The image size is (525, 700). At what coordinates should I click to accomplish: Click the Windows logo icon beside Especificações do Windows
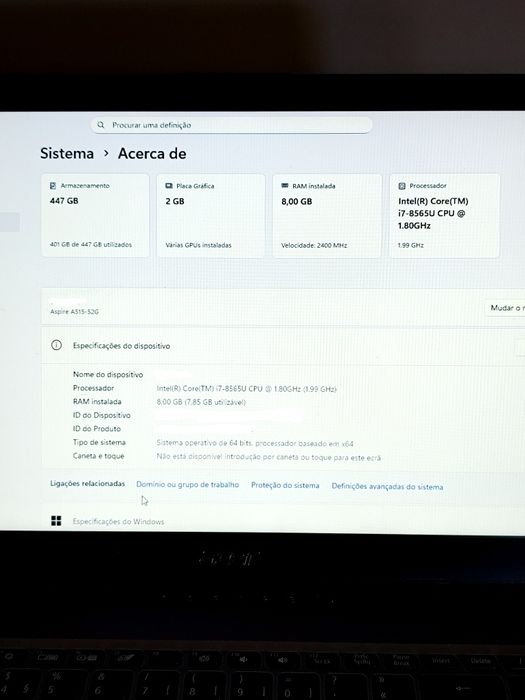(56, 521)
